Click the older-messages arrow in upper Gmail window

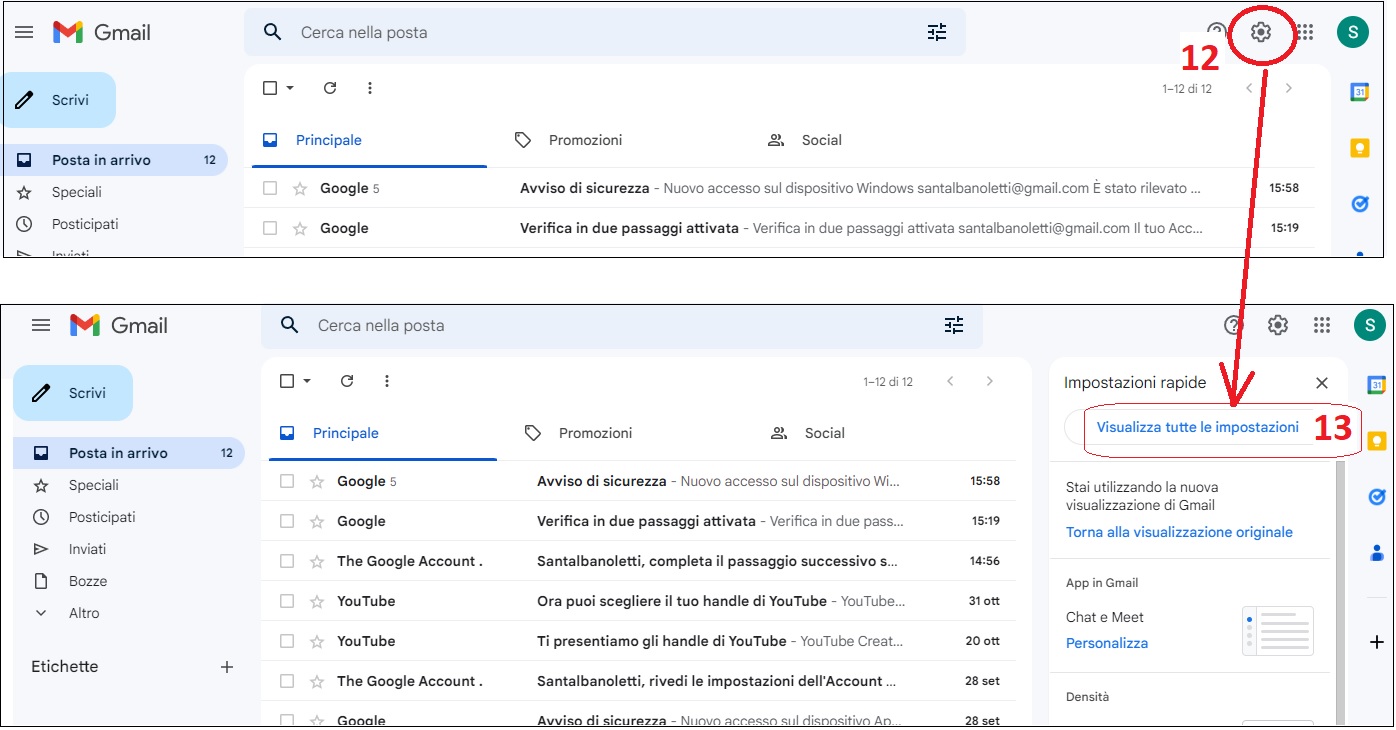pos(1289,88)
